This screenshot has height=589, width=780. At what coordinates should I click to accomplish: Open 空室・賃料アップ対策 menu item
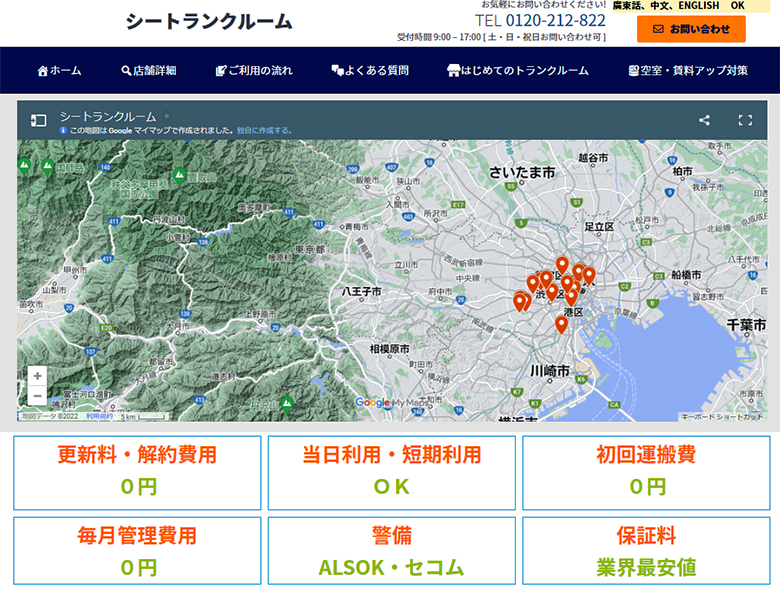(688, 71)
